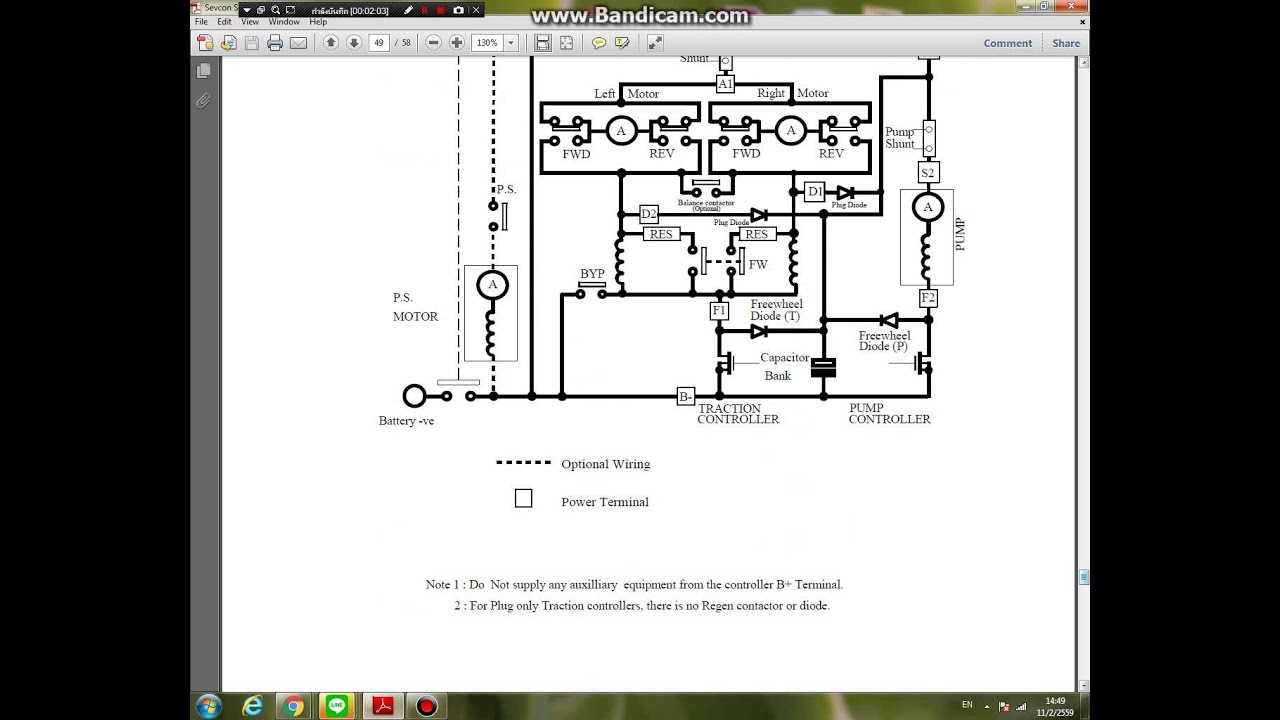The image size is (1280, 720).
Task: Open Bandicam recorder from taskbar
Action: click(427, 706)
